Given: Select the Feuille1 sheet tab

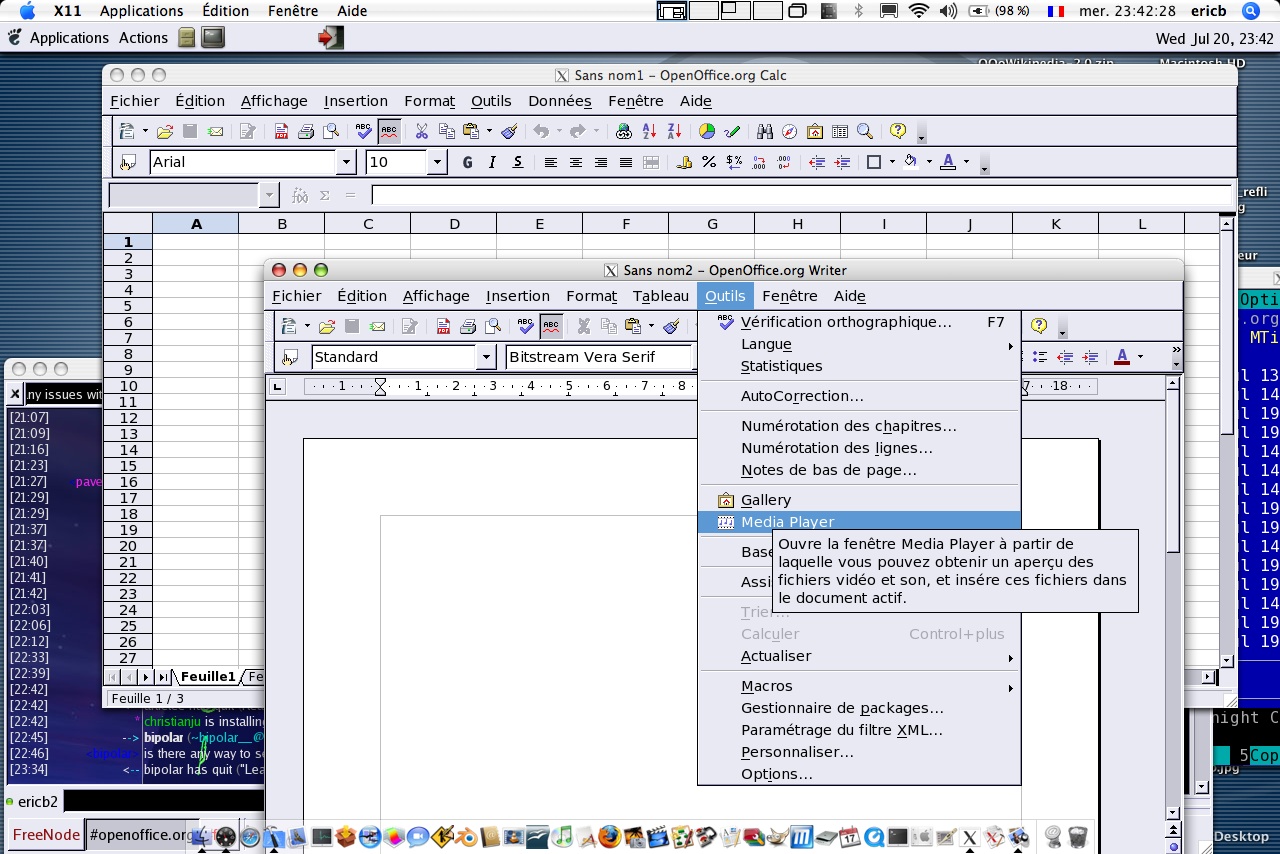Looking at the screenshot, I should 207,677.
